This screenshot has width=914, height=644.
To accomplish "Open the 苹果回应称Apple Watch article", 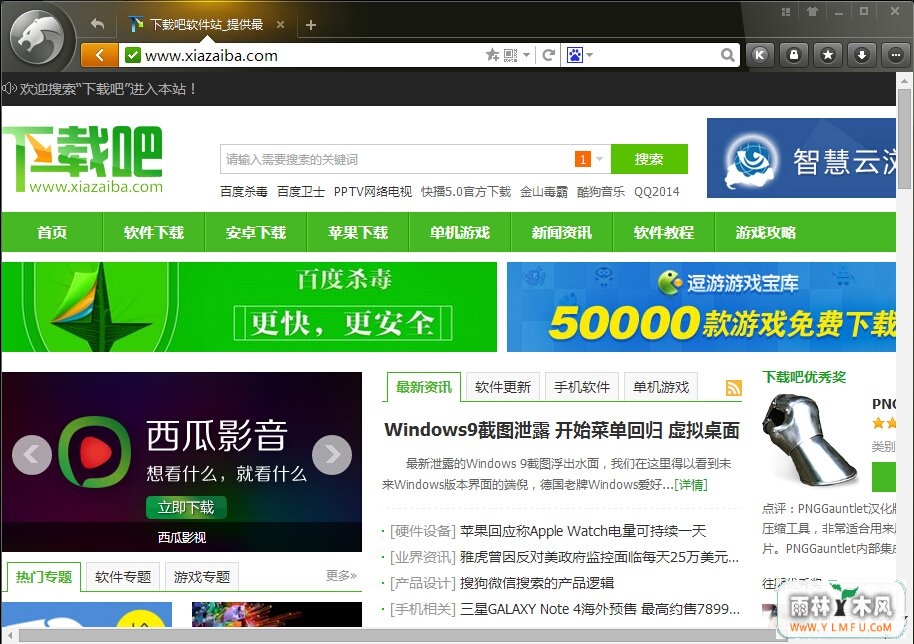I will pos(583,531).
